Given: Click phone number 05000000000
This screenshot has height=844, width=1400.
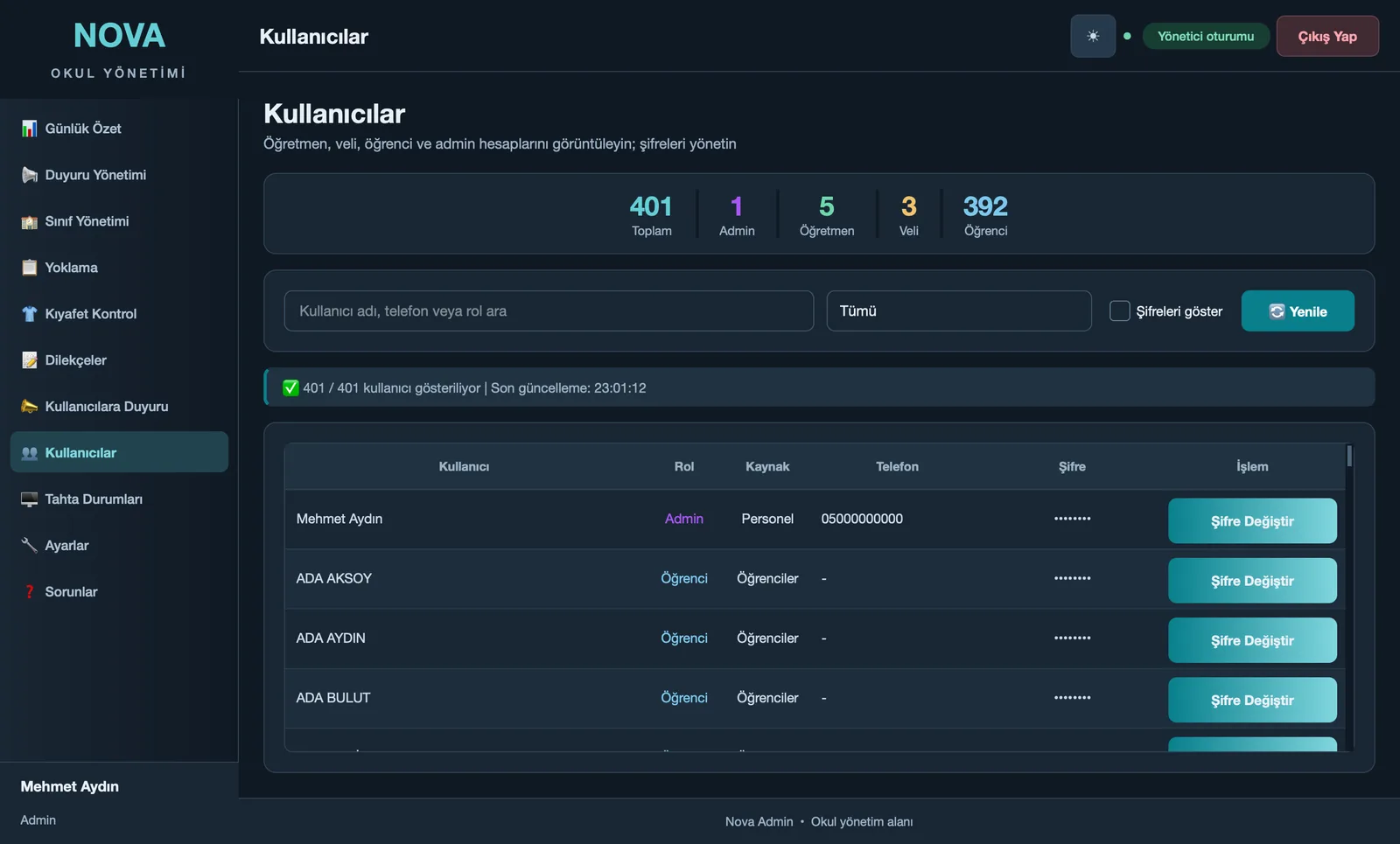Looking at the screenshot, I should click(x=862, y=519).
